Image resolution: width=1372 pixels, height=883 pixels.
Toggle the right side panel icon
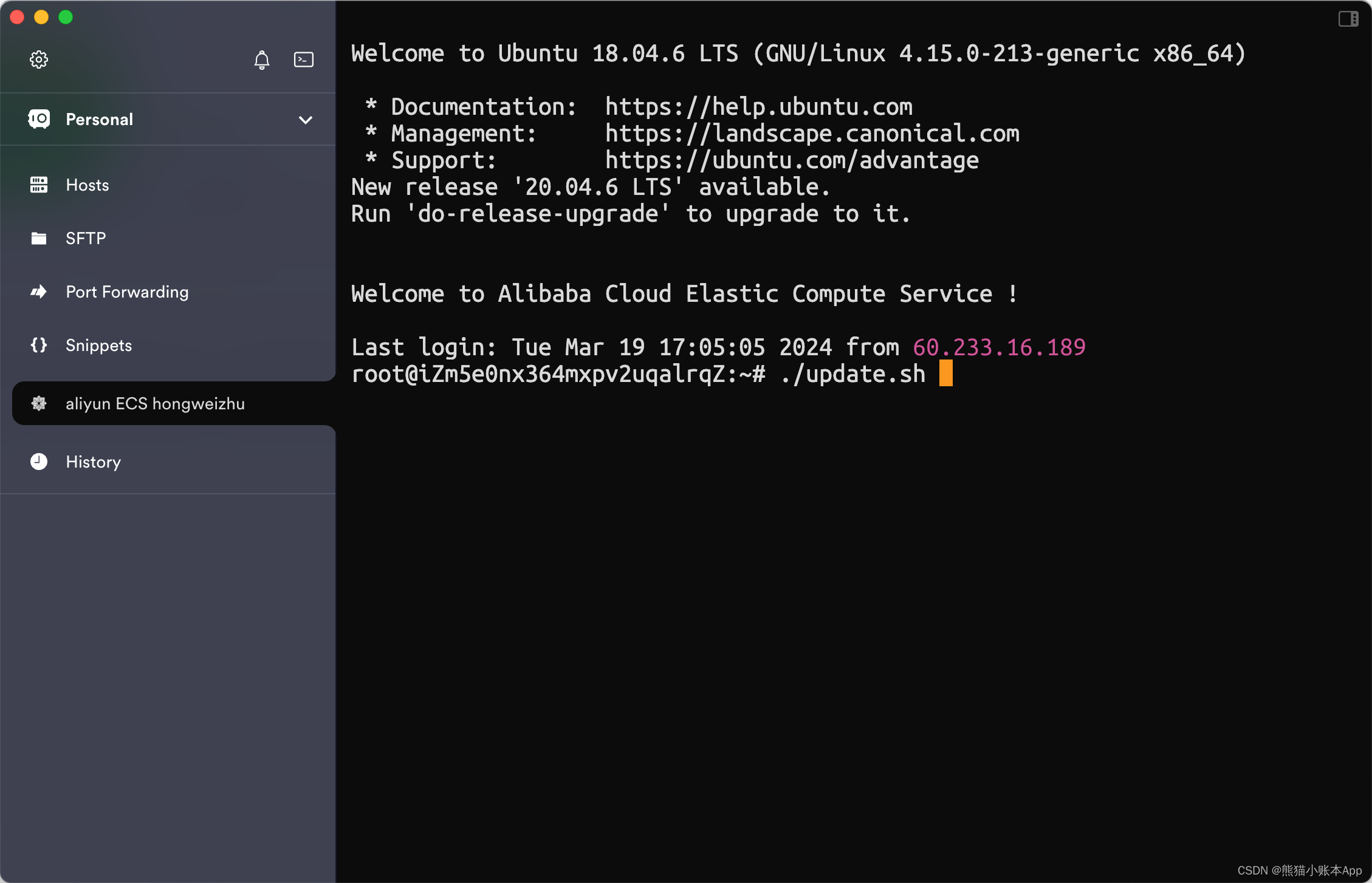pyautogui.click(x=1348, y=19)
